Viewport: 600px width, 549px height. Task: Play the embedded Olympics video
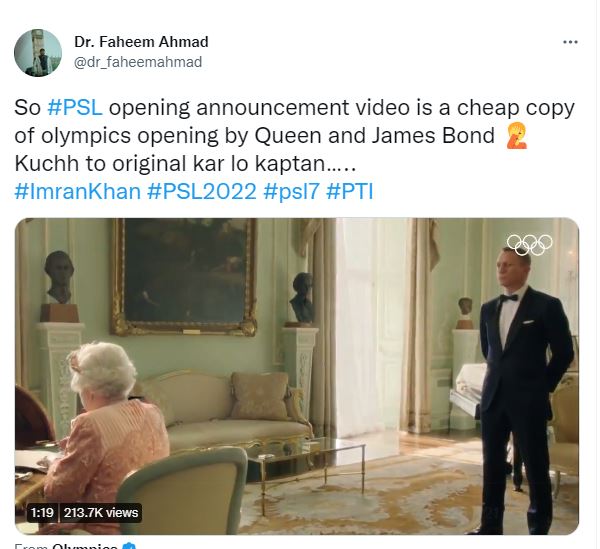coord(297,376)
